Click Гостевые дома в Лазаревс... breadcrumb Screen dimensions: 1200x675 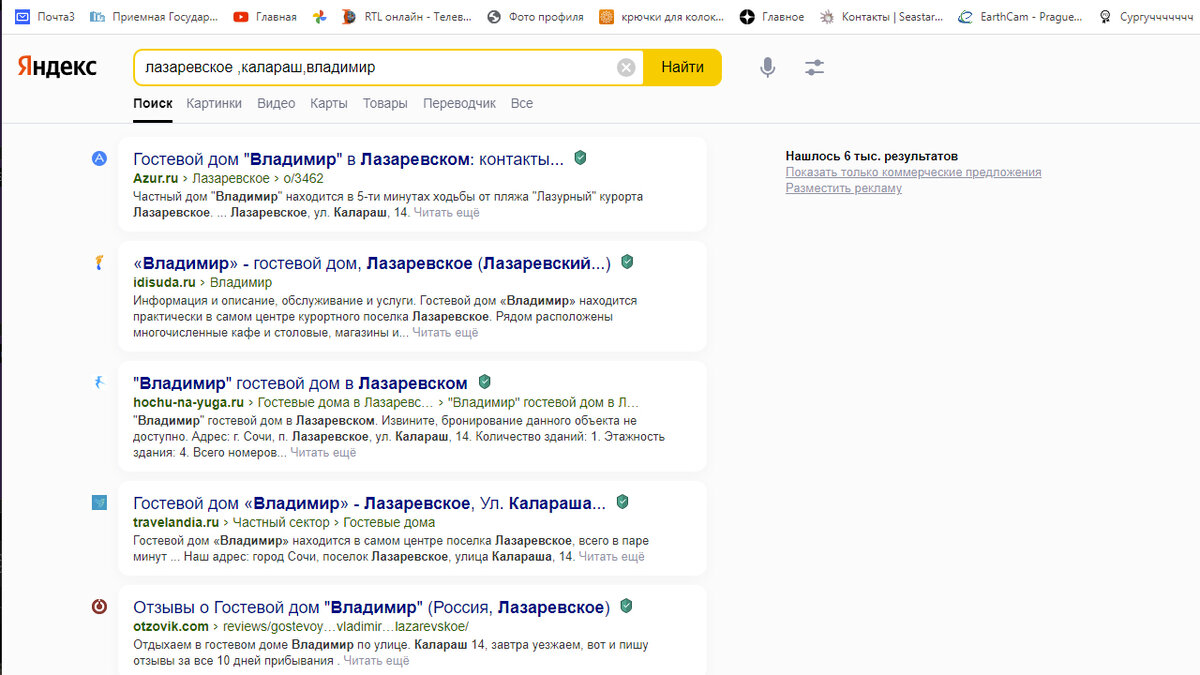[346, 402]
